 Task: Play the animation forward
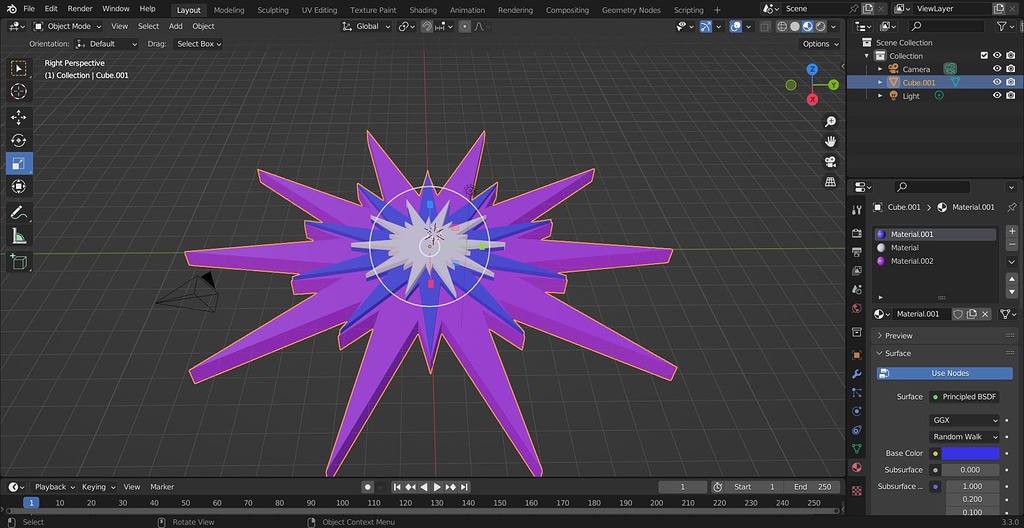point(437,487)
